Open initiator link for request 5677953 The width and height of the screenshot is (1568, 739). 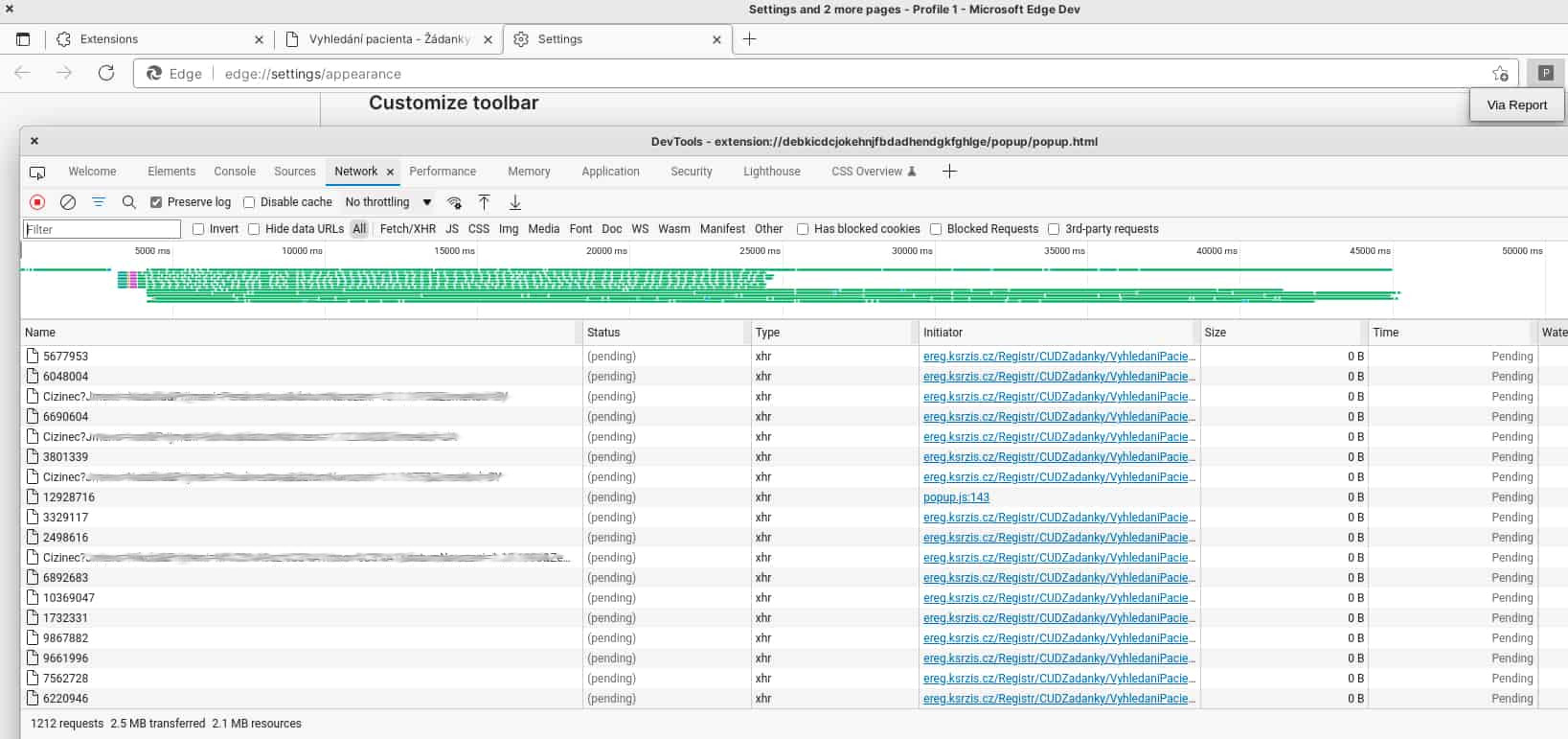(x=1059, y=356)
